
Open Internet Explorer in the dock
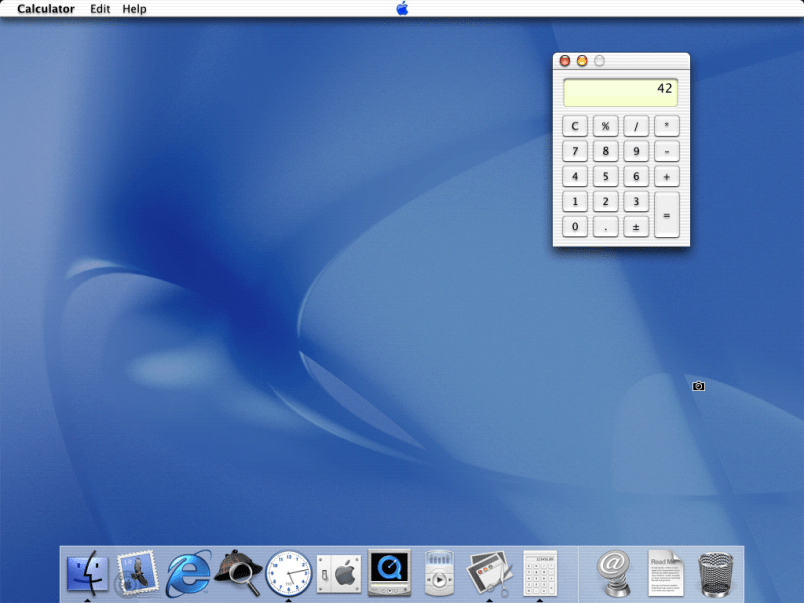point(188,574)
